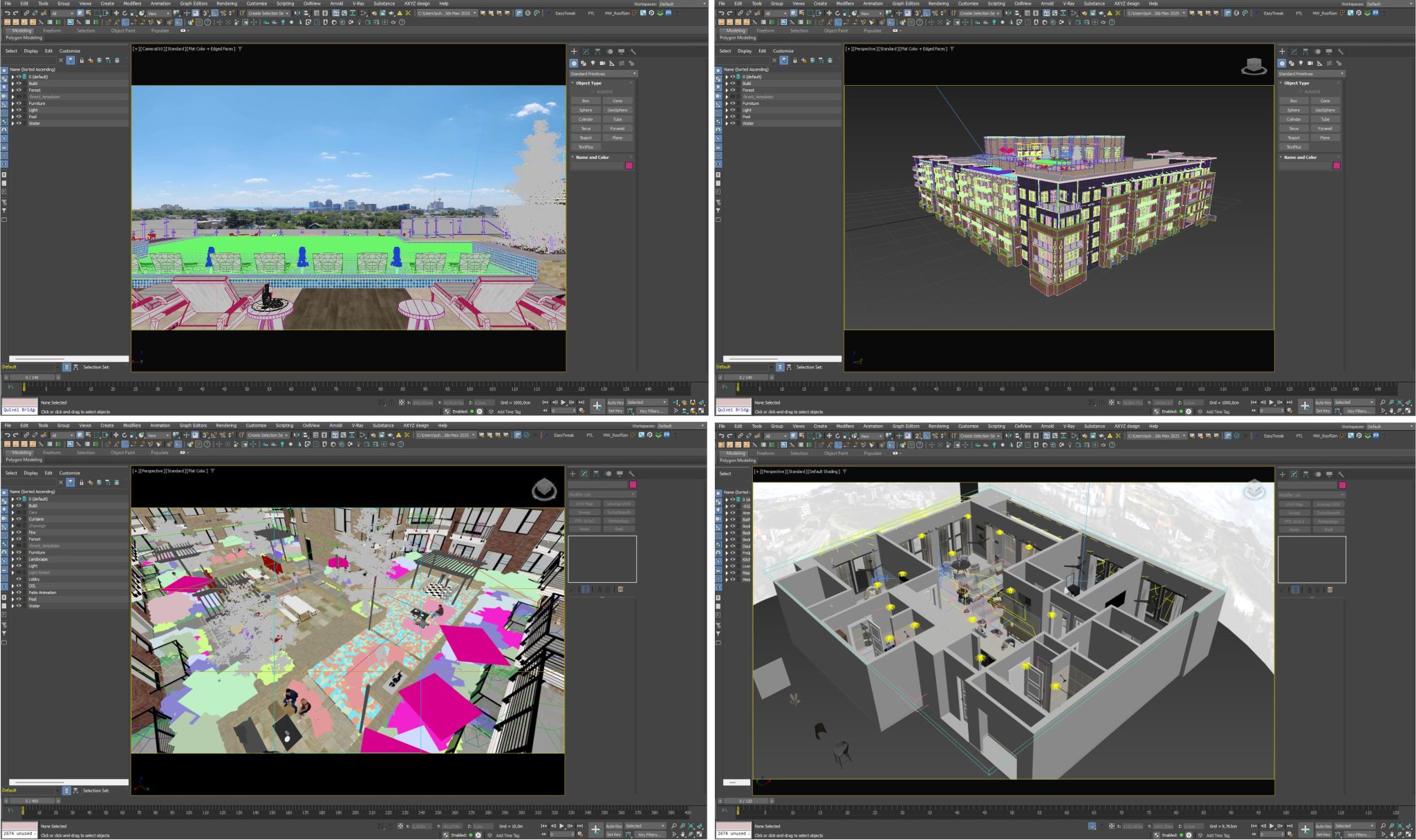Open Modifier List dropdown in courtyard window
Viewport: 1416px width, 840px height.
coord(602,494)
